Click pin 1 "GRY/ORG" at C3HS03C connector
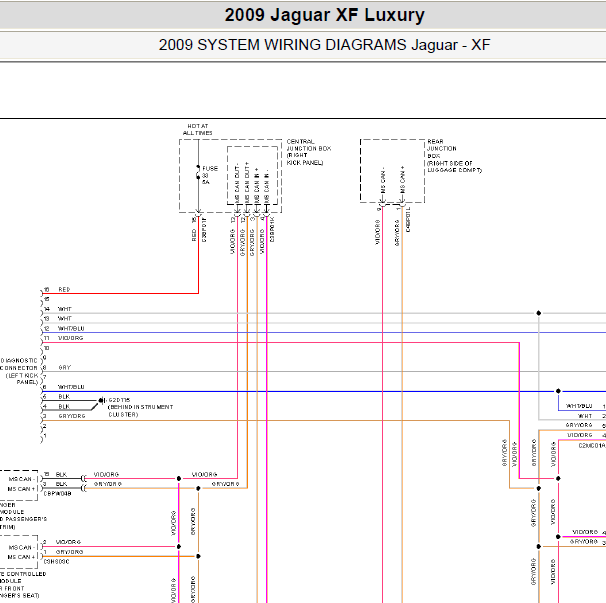 tap(69, 552)
